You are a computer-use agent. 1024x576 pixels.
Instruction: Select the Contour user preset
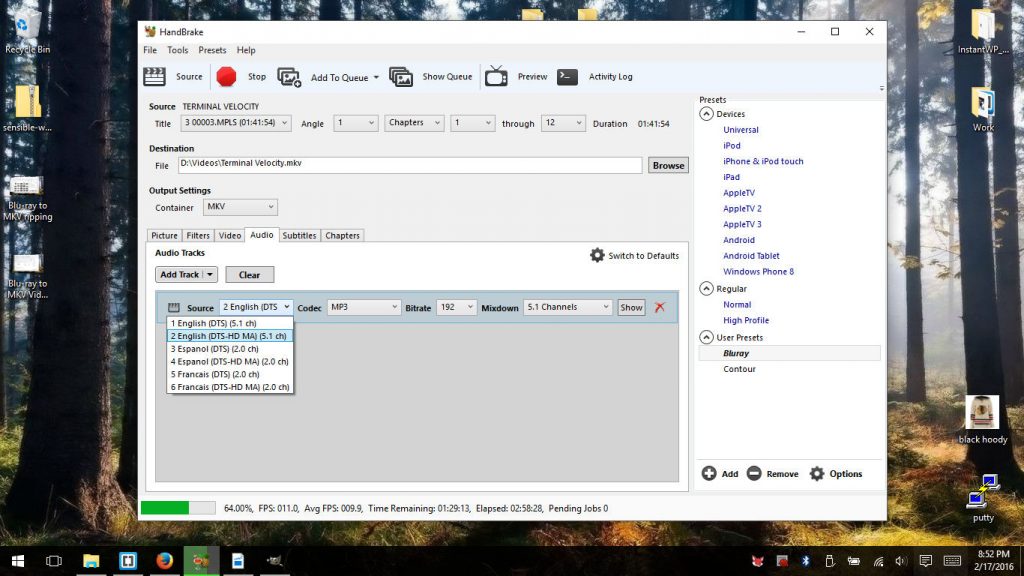pyautogui.click(x=739, y=369)
